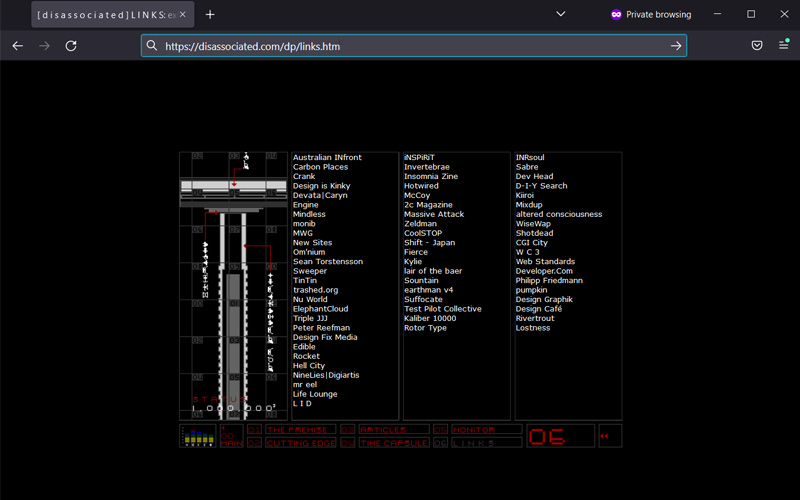Open the Life Lounge link
The height and width of the screenshot is (500, 800).
click(315, 394)
